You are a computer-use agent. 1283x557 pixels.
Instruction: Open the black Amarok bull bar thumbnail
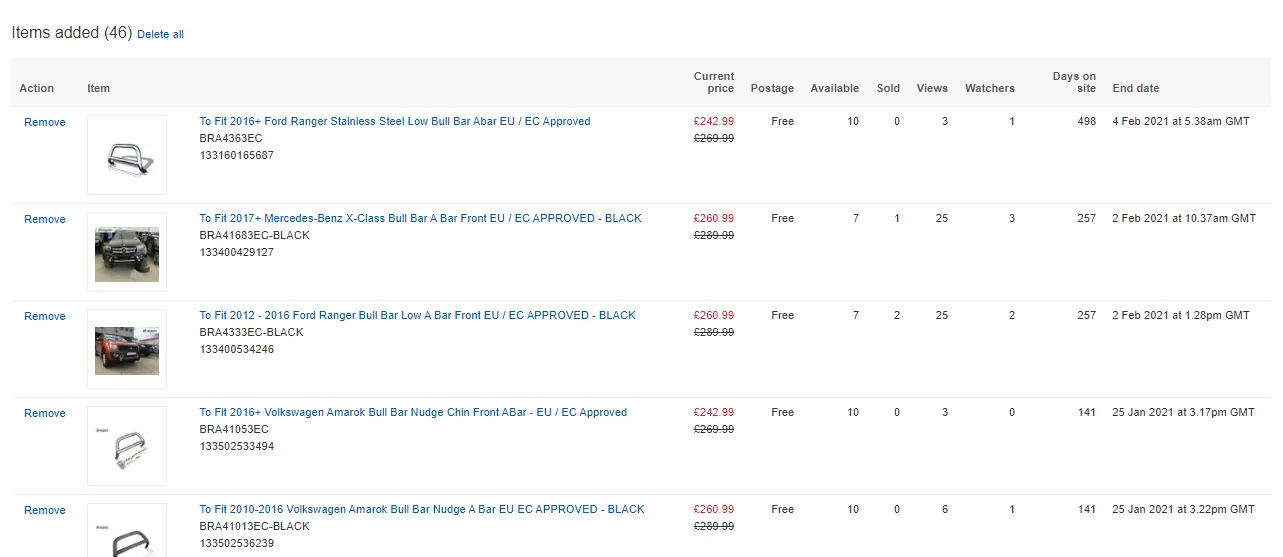pyautogui.click(x=127, y=530)
